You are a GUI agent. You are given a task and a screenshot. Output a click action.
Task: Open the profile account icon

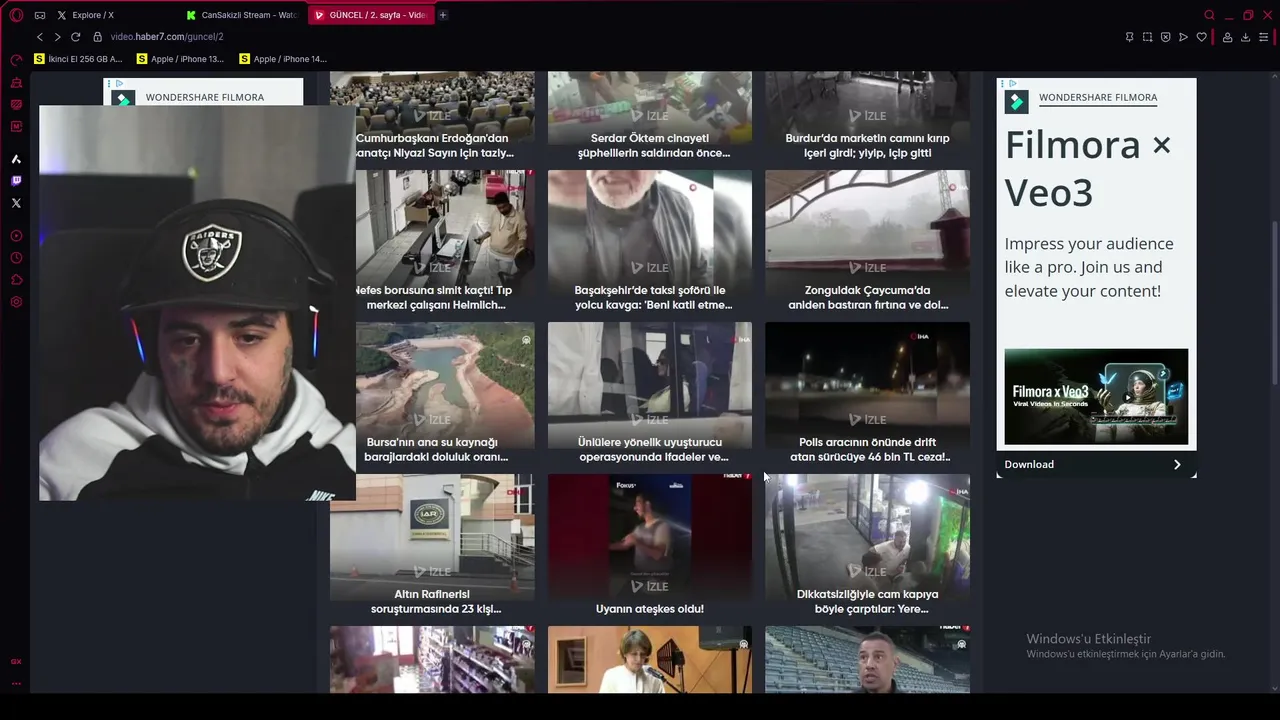(x=1227, y=37)
